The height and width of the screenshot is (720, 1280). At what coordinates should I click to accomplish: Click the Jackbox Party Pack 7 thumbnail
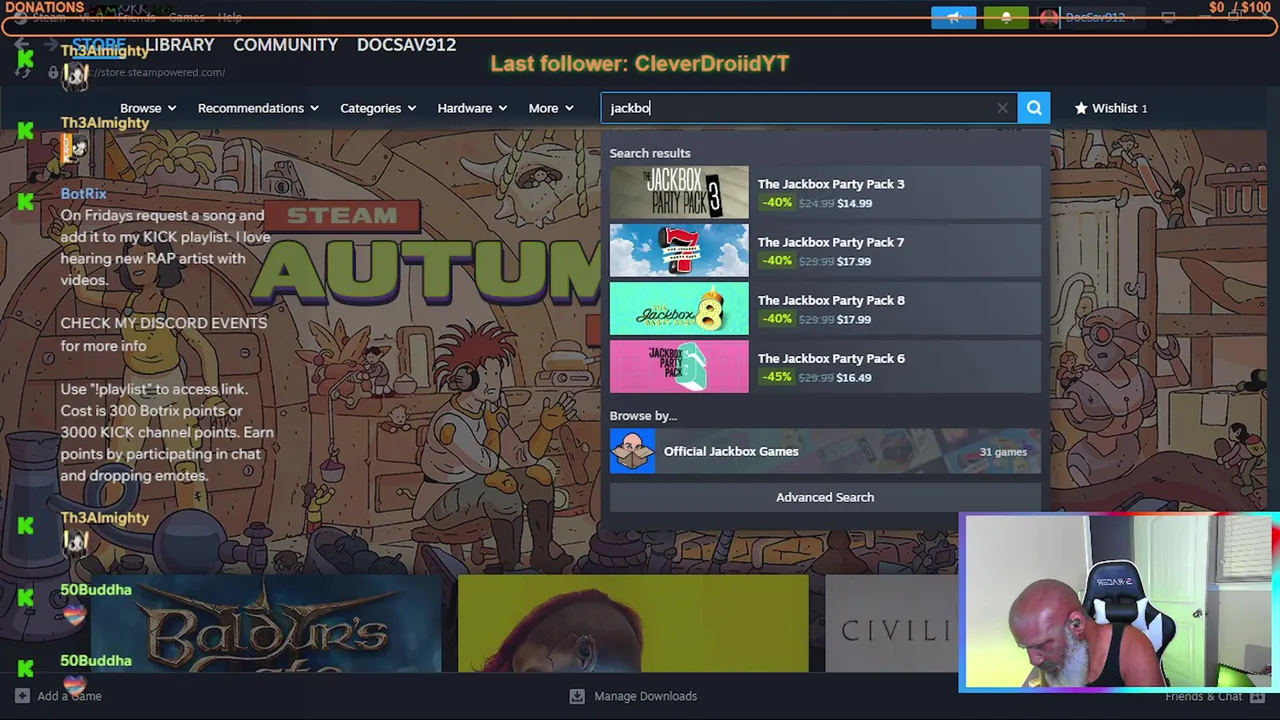click(x=679, y=250)
